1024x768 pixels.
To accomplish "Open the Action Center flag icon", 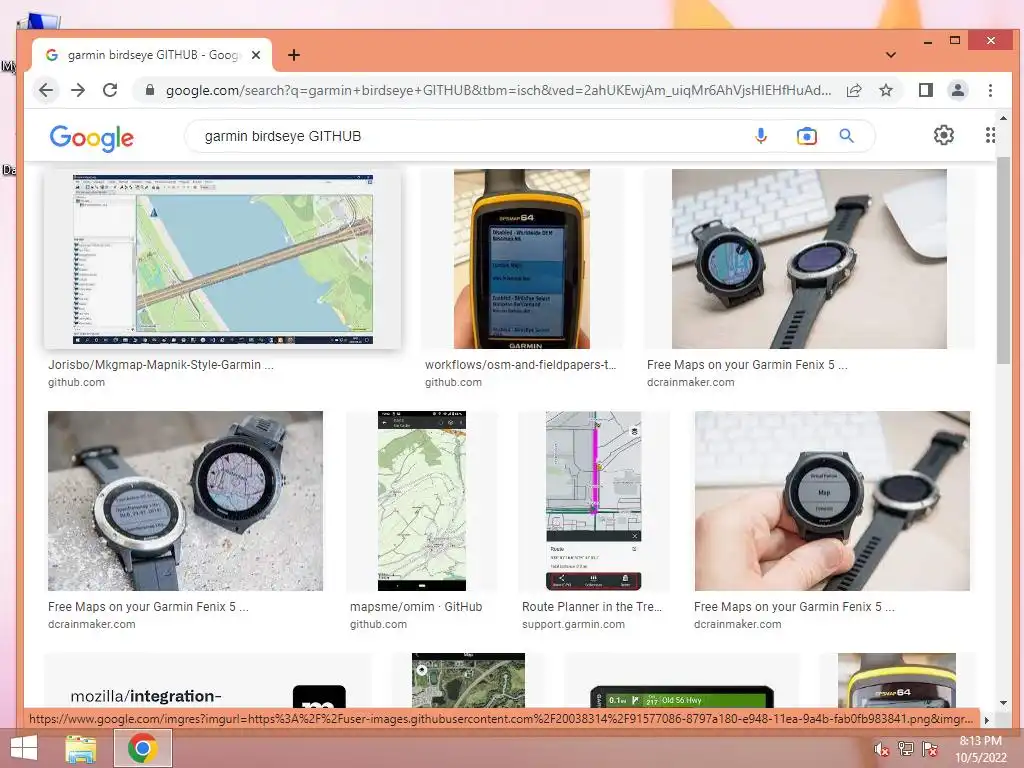I will (x=929, y=749).
